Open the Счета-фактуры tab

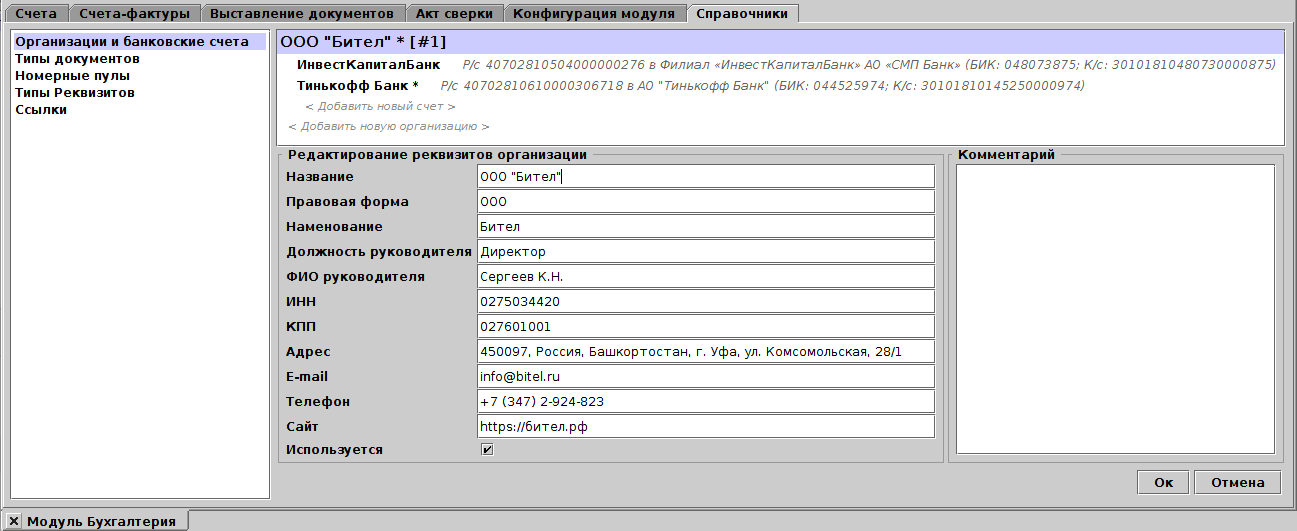[x=135, y=13]
